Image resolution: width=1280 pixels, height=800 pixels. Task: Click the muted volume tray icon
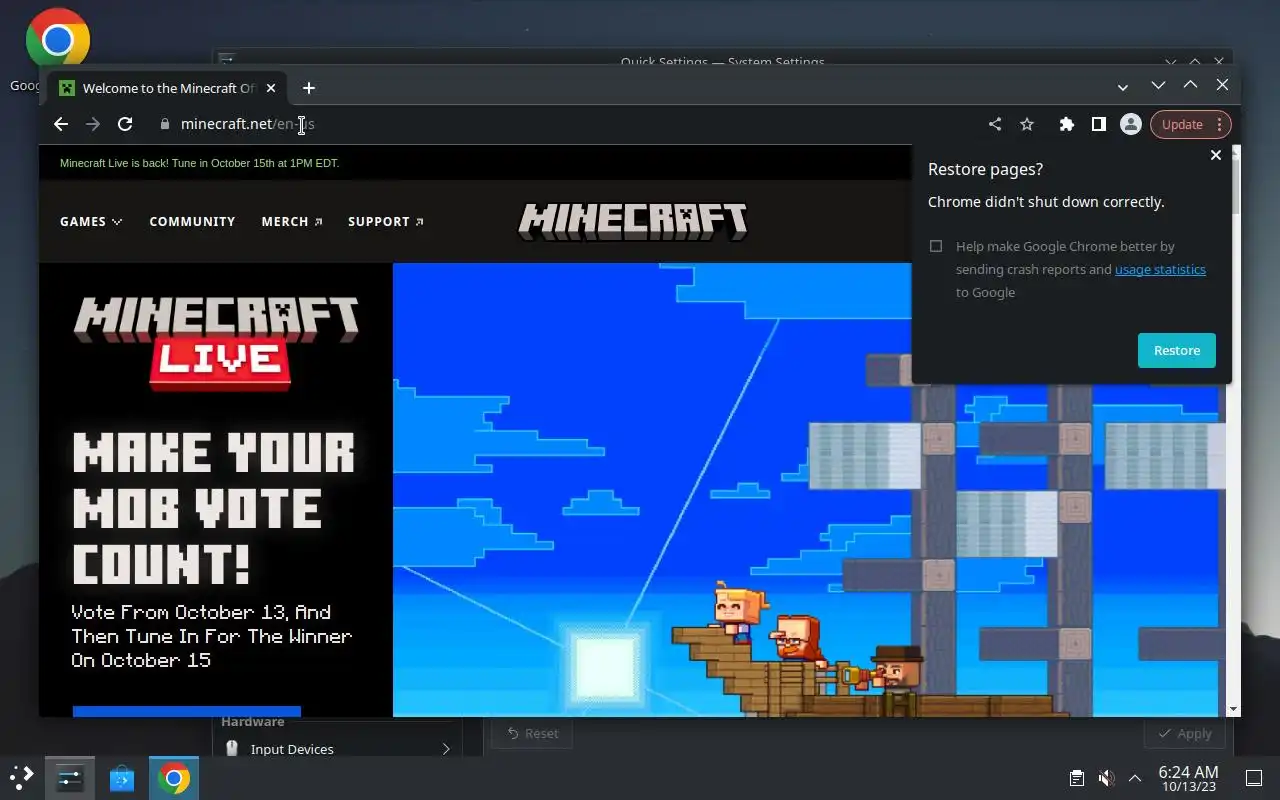pyautogui.click(x=1106, y=778)
